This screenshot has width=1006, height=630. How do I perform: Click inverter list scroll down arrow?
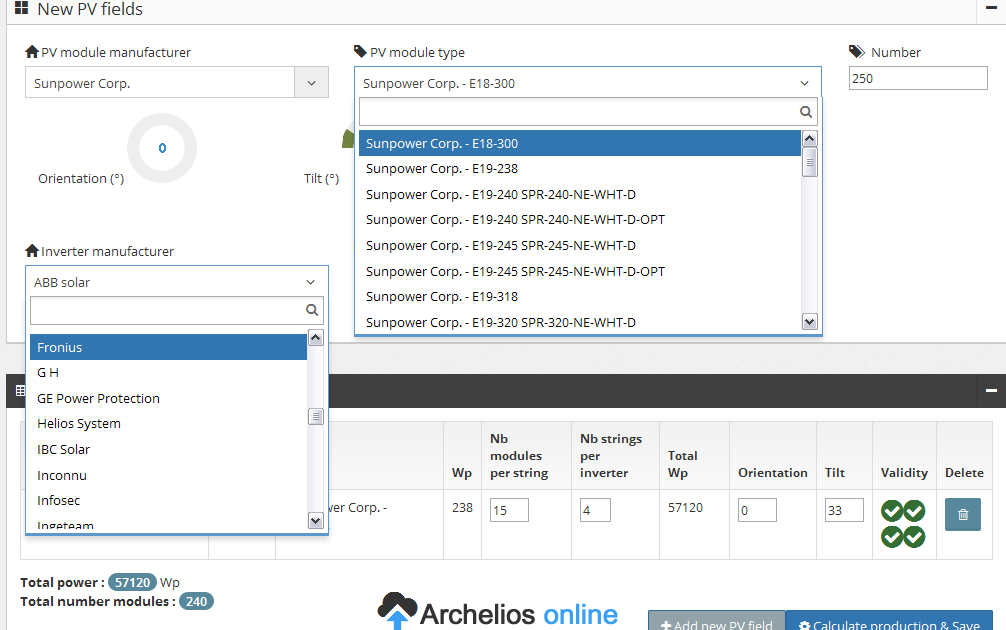(x=316, y=520)
